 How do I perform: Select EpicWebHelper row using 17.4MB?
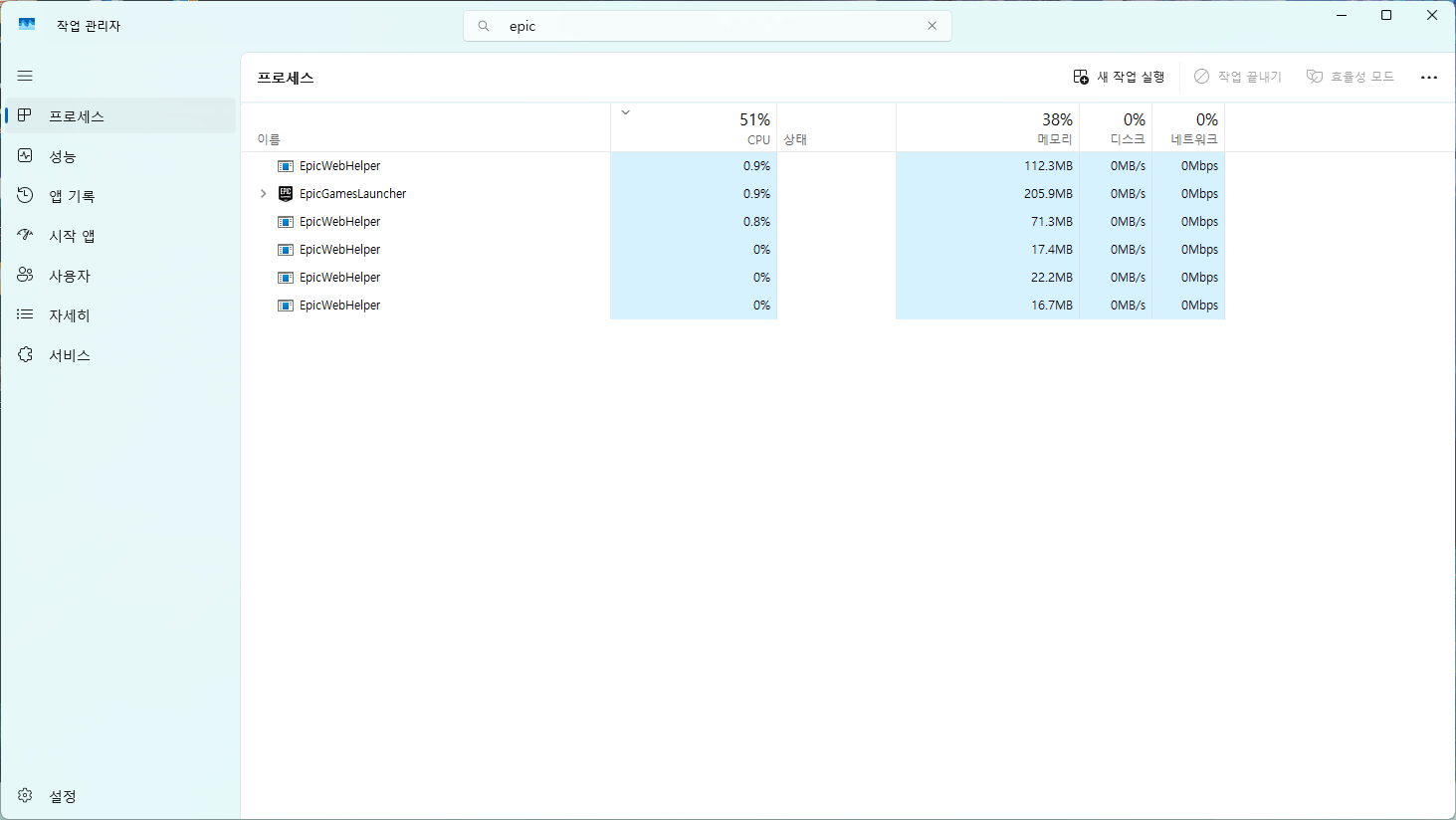click(x=732, y=250)
